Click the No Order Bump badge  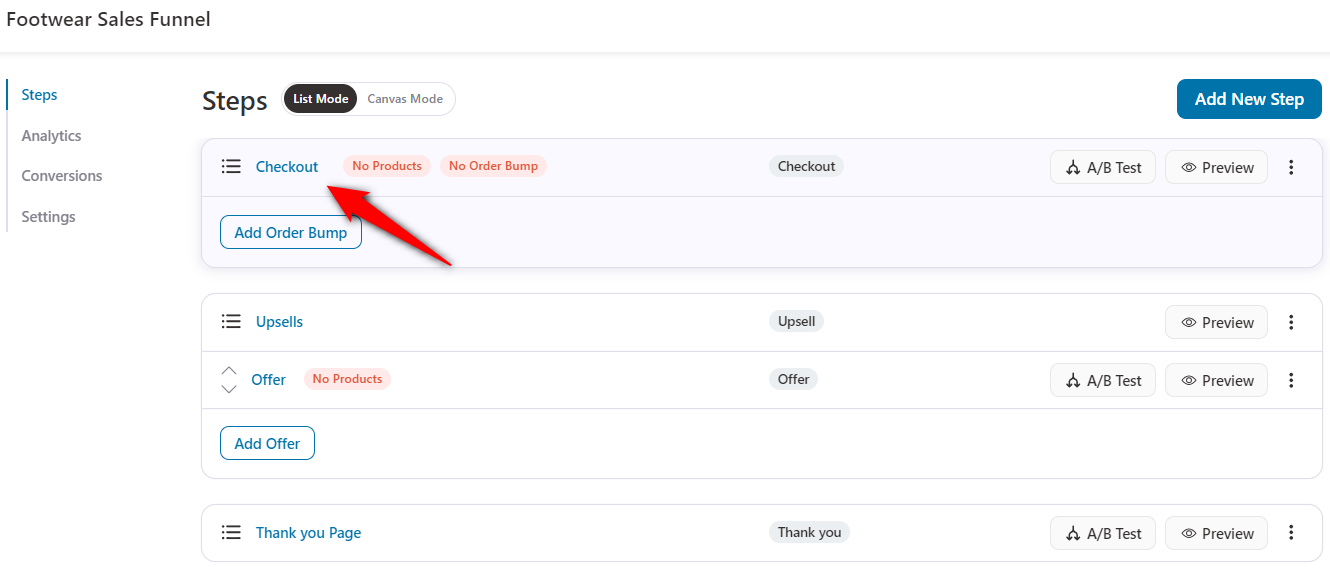[x=493, y=166]
